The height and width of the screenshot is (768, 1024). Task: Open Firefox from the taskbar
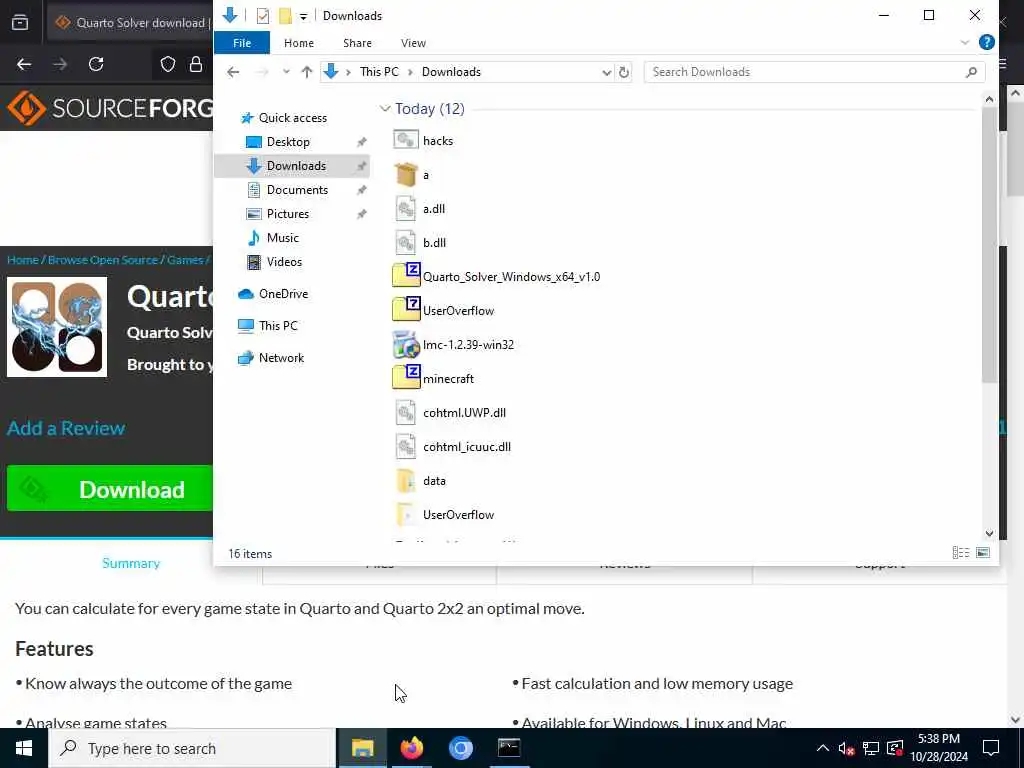pyautogui.click(x=411, y=748)
